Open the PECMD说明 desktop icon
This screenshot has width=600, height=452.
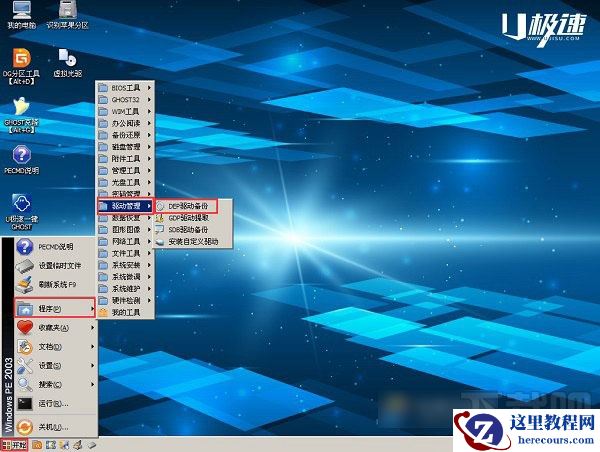21,160
